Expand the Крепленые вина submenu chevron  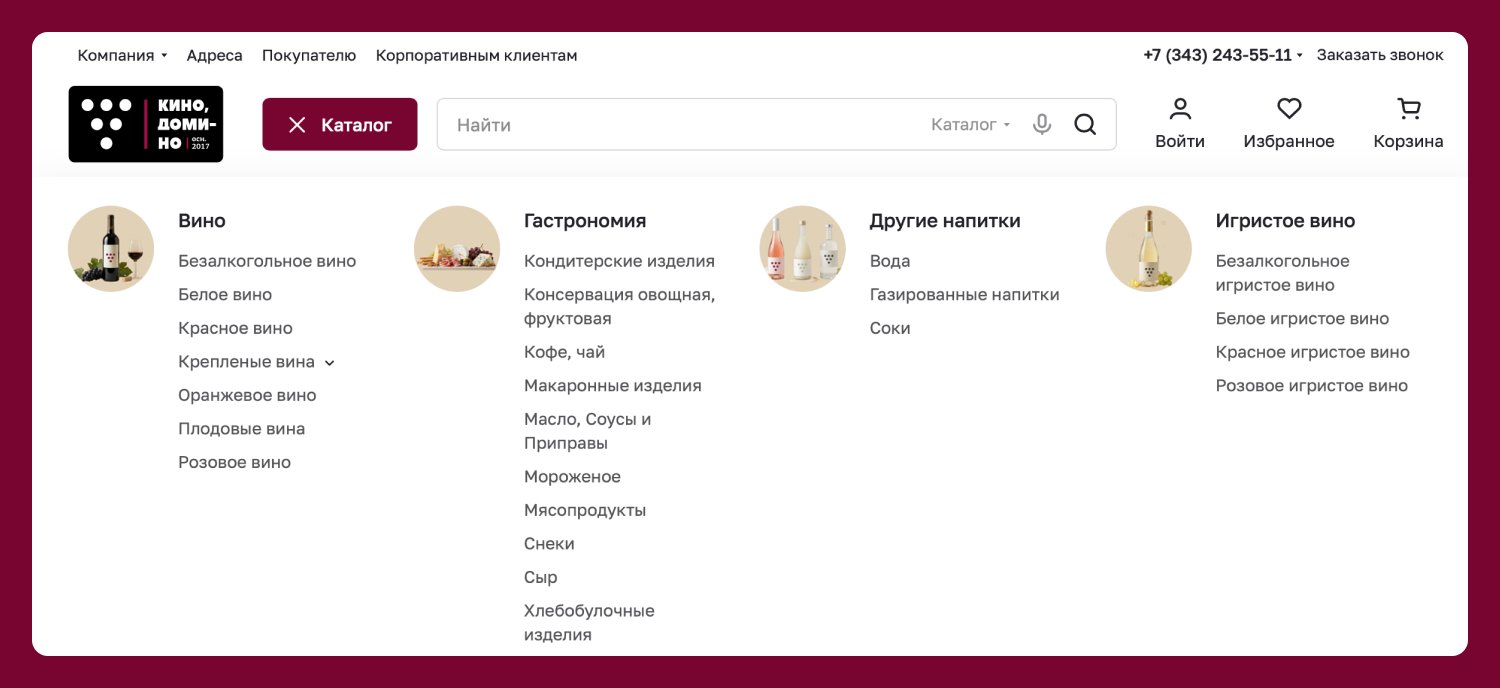[330, 363]
